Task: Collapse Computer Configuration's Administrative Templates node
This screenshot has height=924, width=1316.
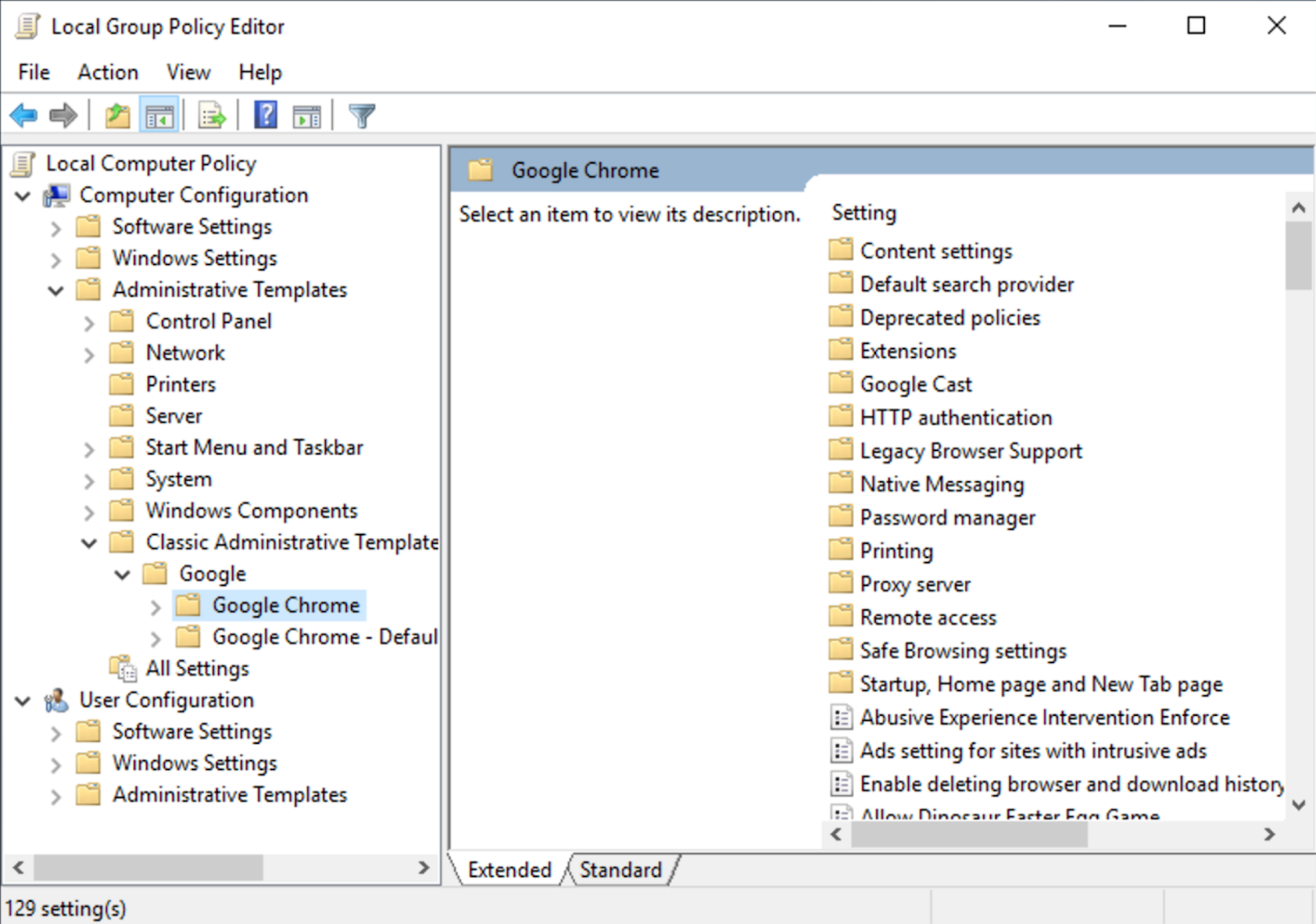Action: coord(56,290)
